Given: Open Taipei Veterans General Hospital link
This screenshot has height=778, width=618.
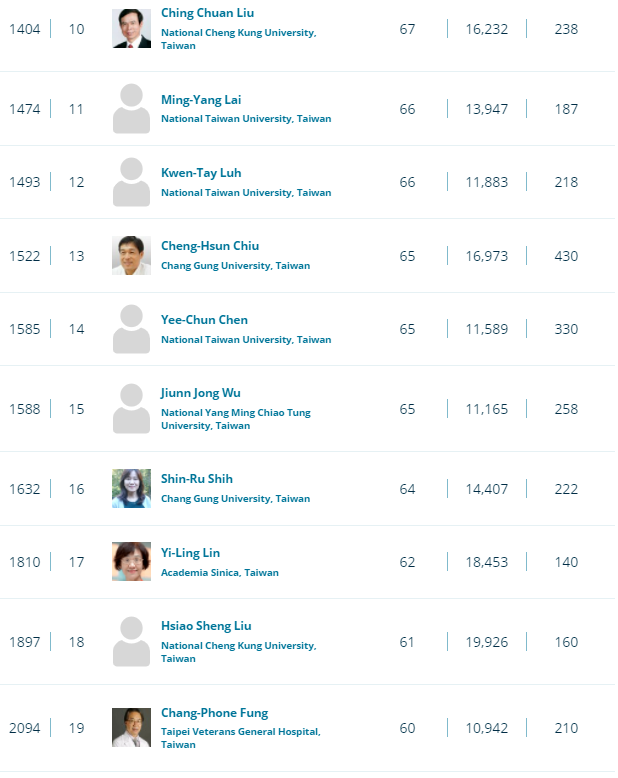Looking at the screenshot, I should (241, 738).
